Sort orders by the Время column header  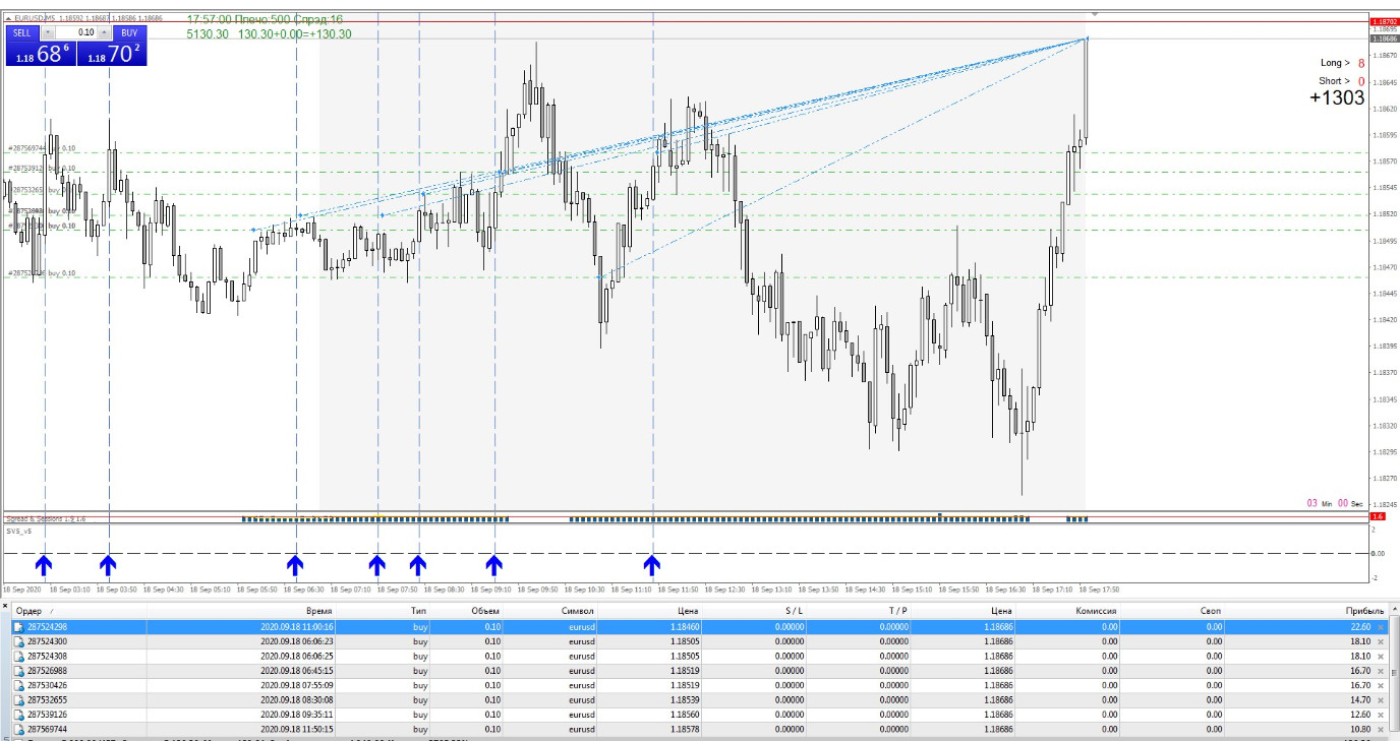320,611
